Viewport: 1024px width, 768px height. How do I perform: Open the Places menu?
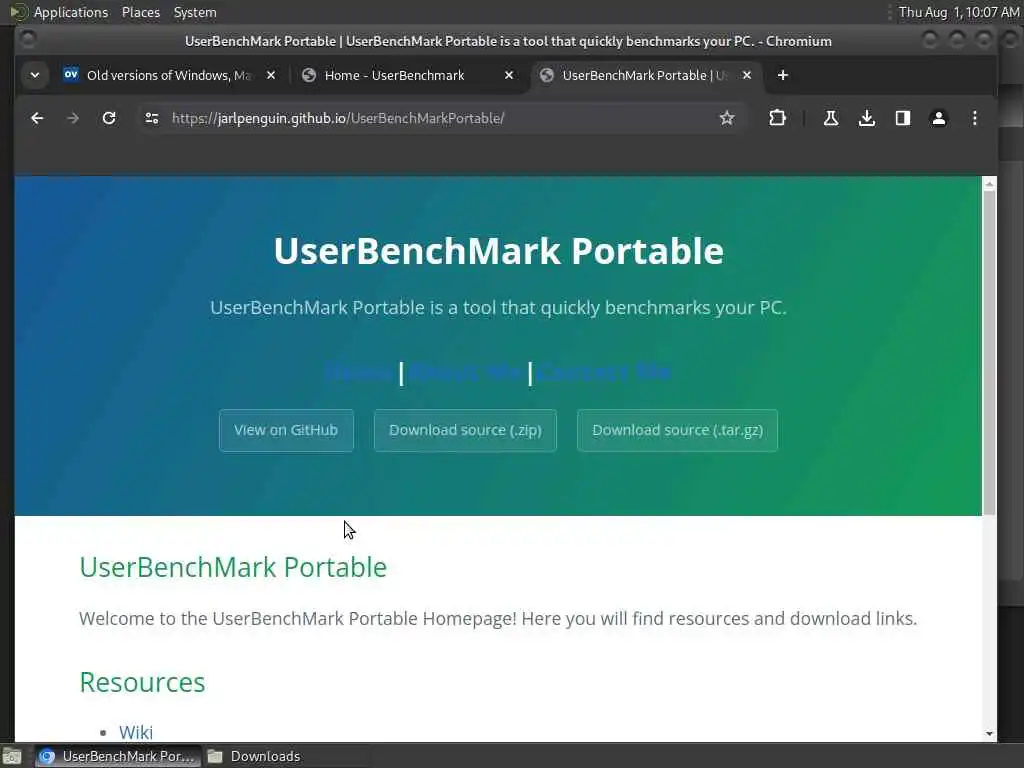point(140,12)
